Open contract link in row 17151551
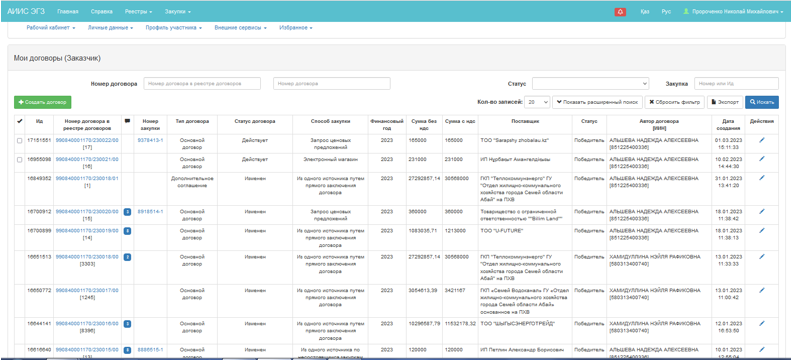Viewport: 791px width, 360px height. tap(87, 140)
